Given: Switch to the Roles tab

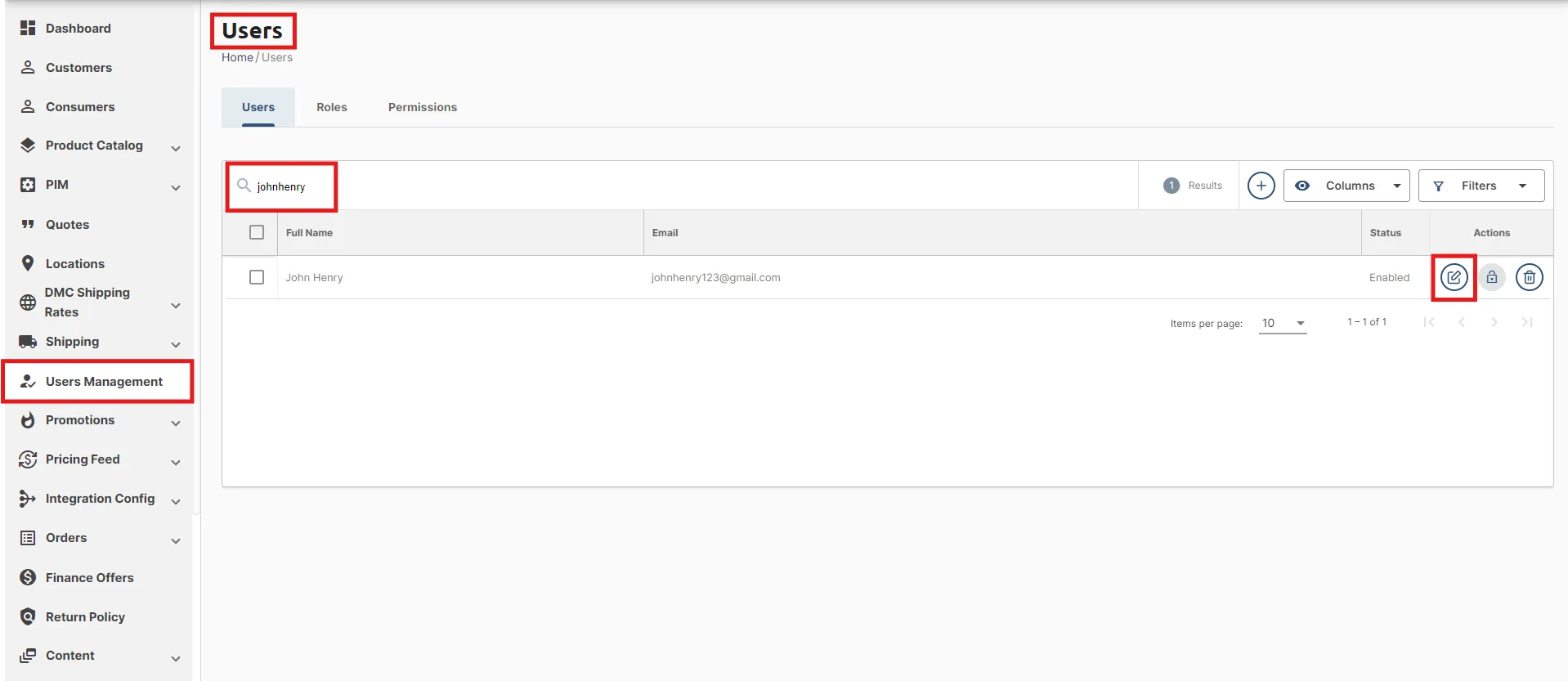Looking at the screenshot, I should click(x=332, y=107).
